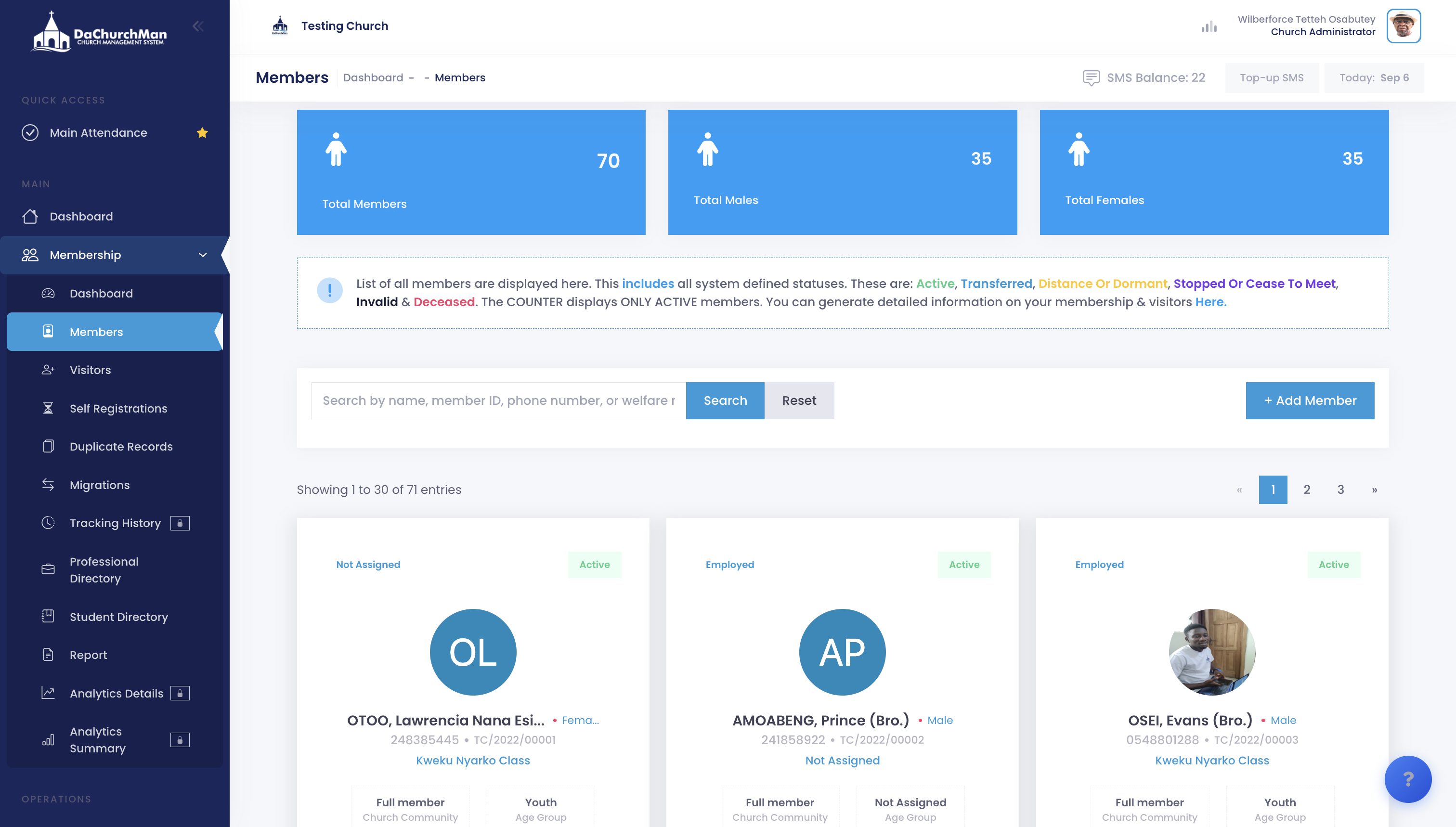Click the yellow star next to Main Attendance
Screen dimensions: 1456x827
pos(202,133)
